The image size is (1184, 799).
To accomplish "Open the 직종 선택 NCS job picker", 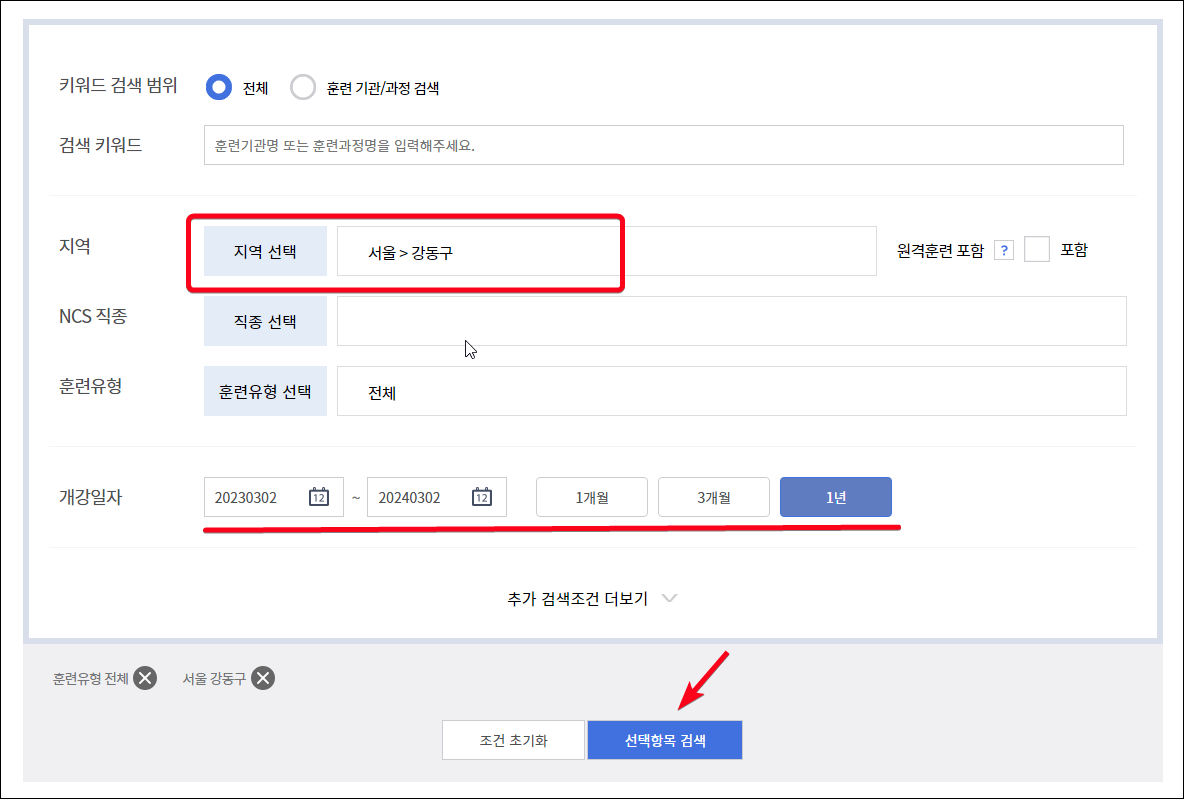I will 265,320.
